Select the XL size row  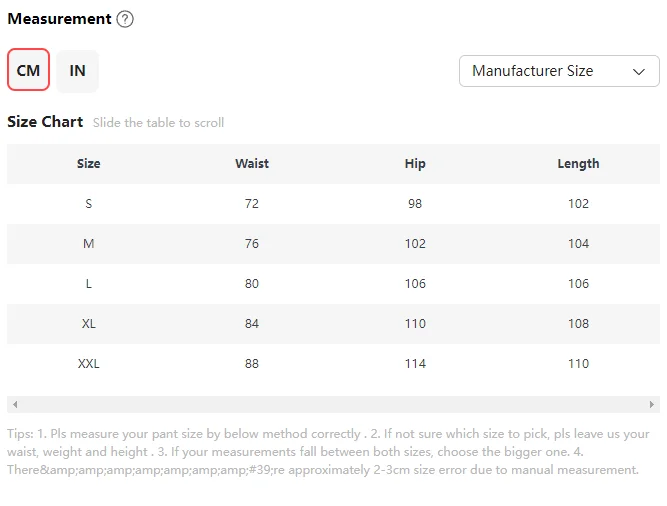click(x=334, y=324)
